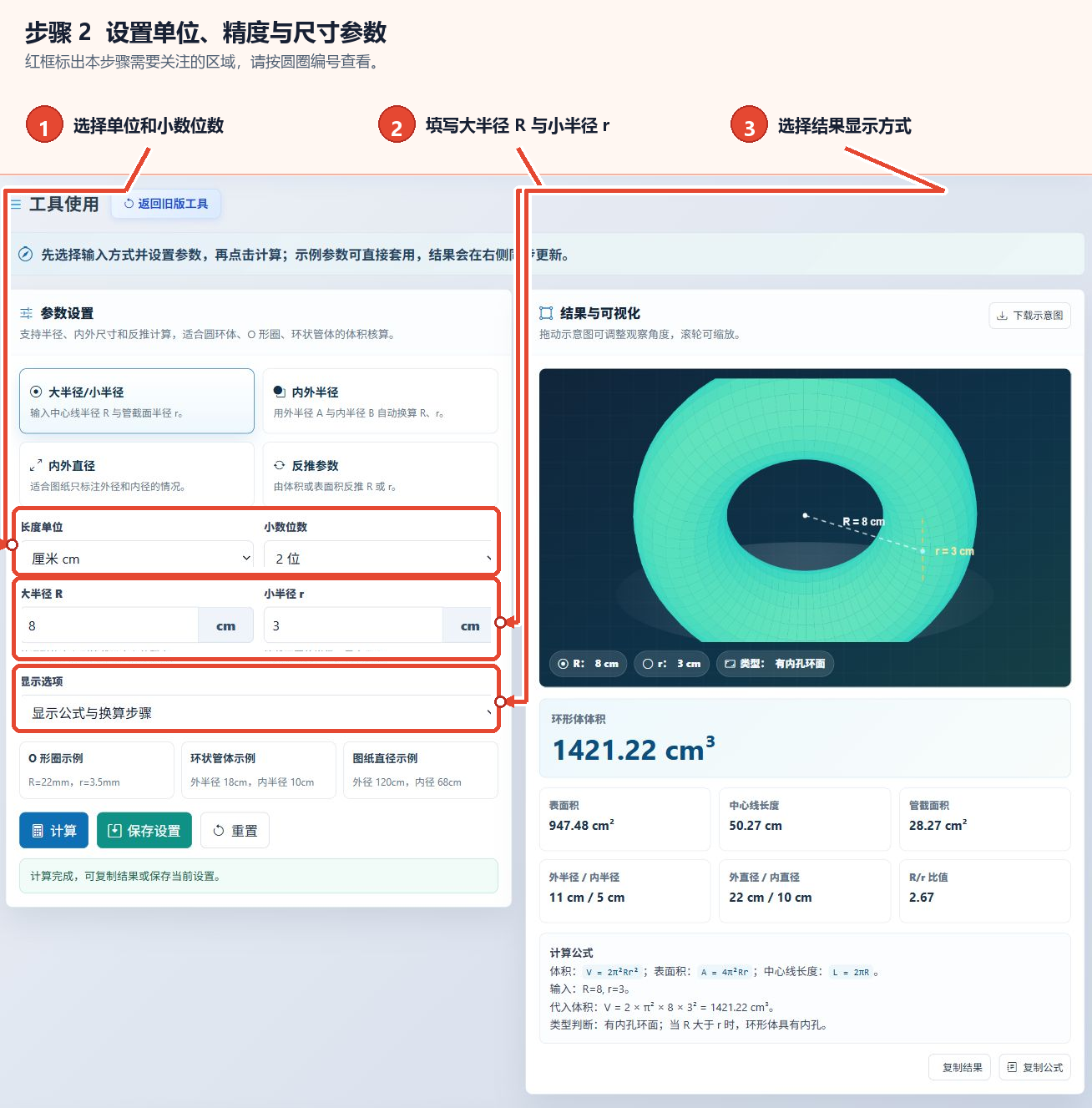Click the formula V = 2π²Rr²

[612, 972]
